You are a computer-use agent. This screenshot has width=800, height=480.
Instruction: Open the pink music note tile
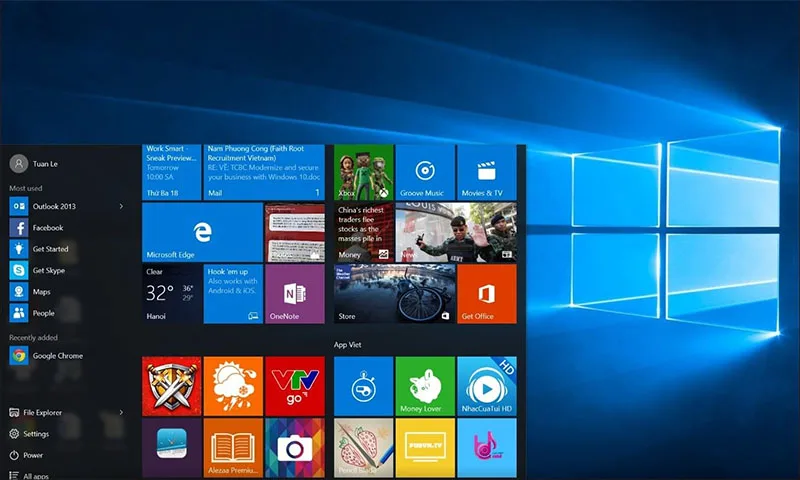(487, 448)
